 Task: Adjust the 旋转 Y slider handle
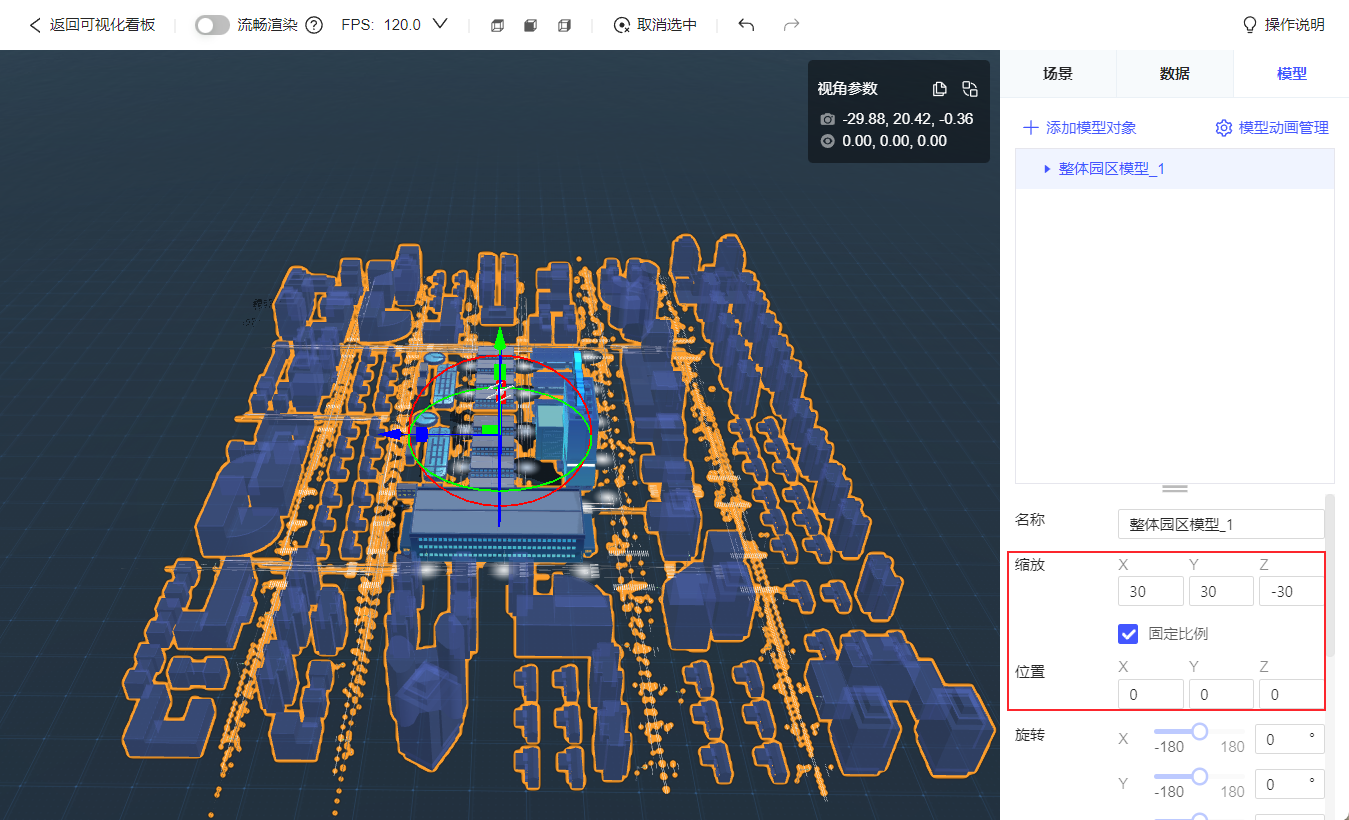pos(1199,776)
